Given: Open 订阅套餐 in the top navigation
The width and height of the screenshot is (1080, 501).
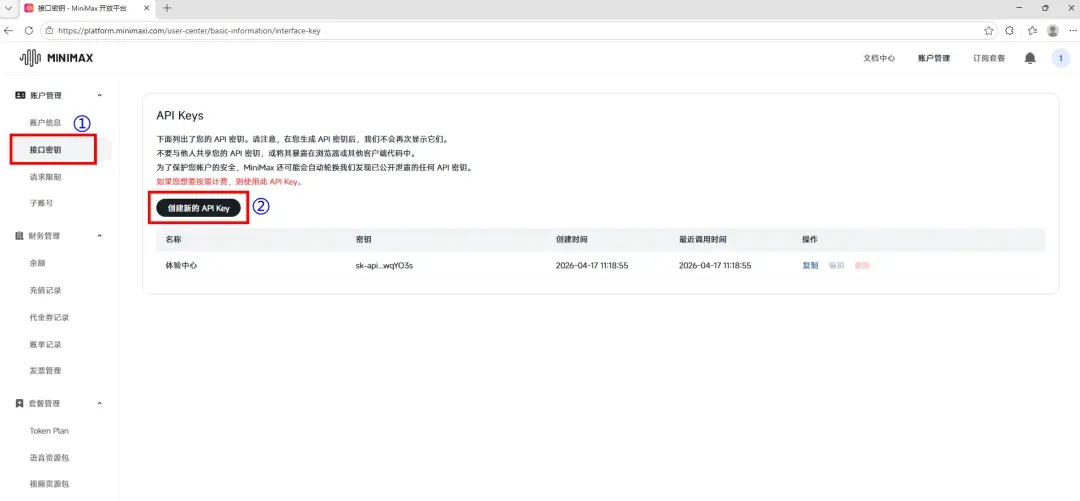Looking at the screenshot, I should click(989, 59).
